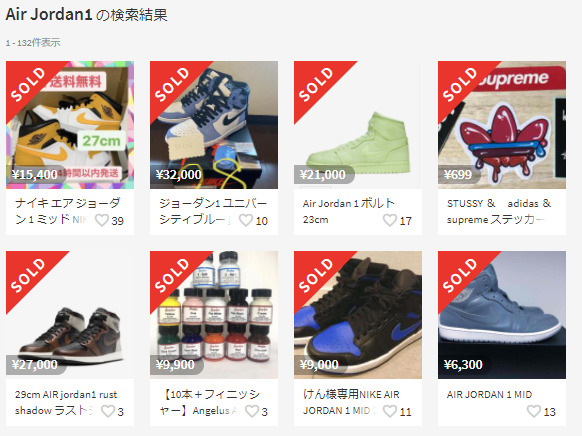The image size is (582, 436).
Task: Open the Supreme sticker ¥699 image
Action: click(x=502, y=125)
